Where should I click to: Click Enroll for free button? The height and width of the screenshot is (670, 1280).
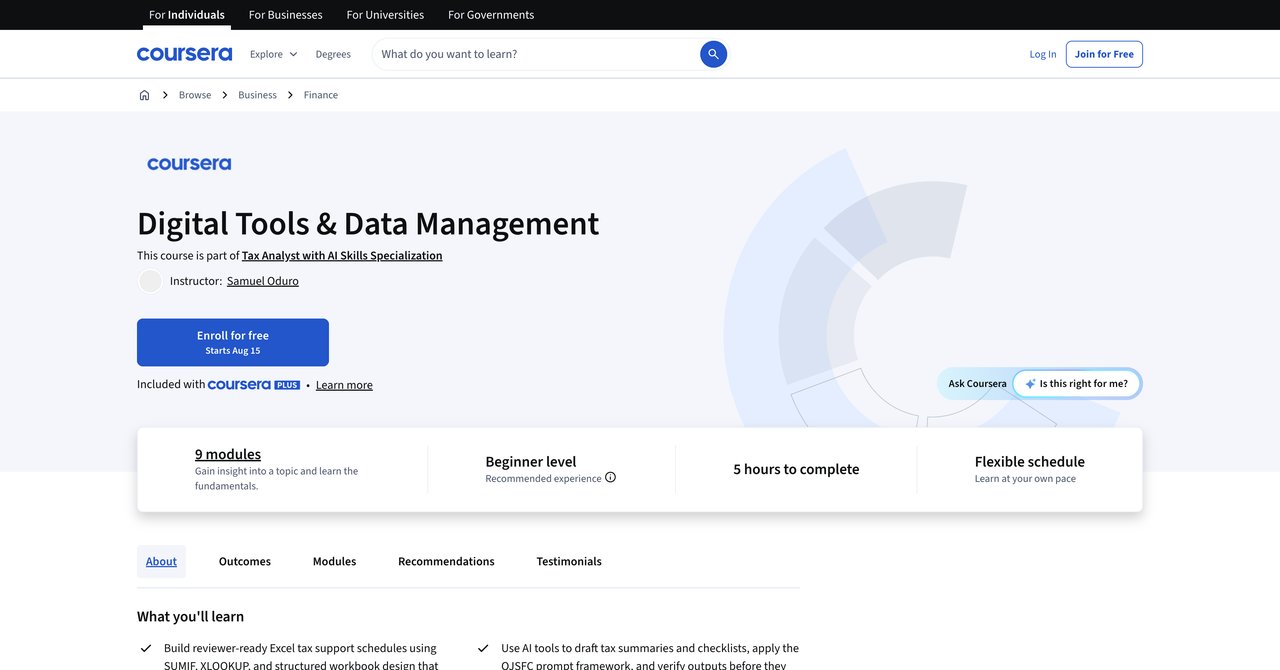pyautogui.click(x=233, y=342)
